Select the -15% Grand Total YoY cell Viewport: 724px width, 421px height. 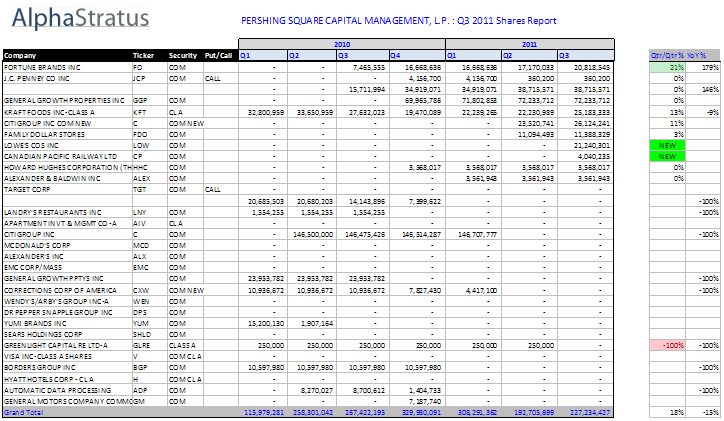point(702,413)
